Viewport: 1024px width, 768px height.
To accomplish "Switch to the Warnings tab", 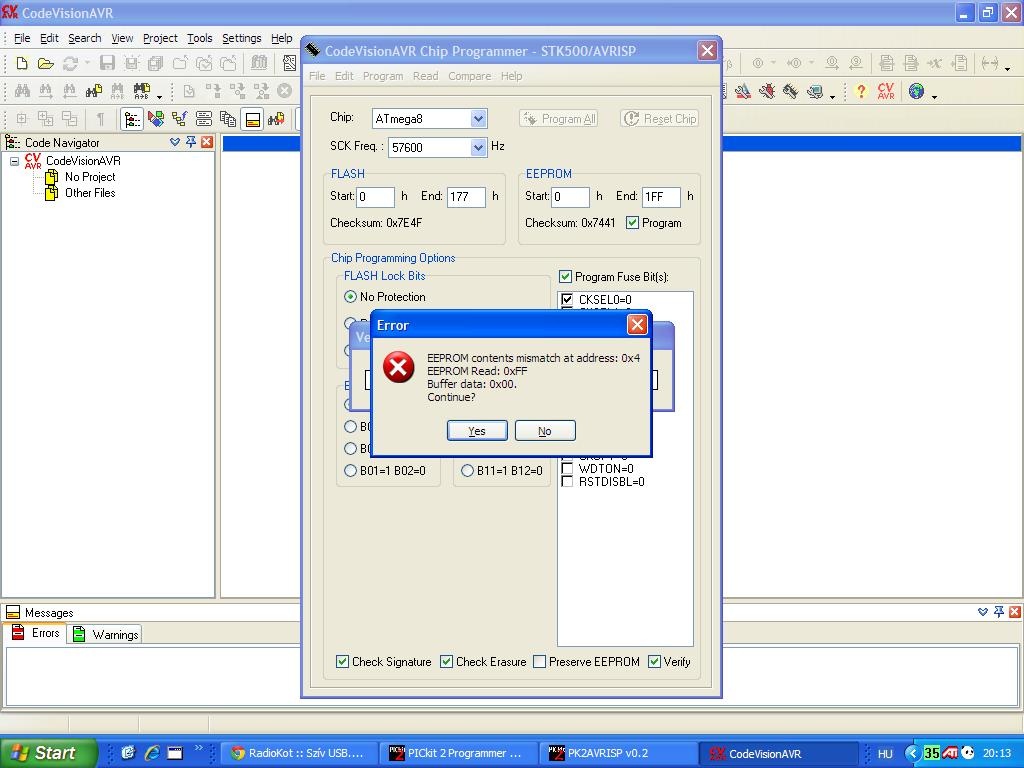I will click(105, 634).
